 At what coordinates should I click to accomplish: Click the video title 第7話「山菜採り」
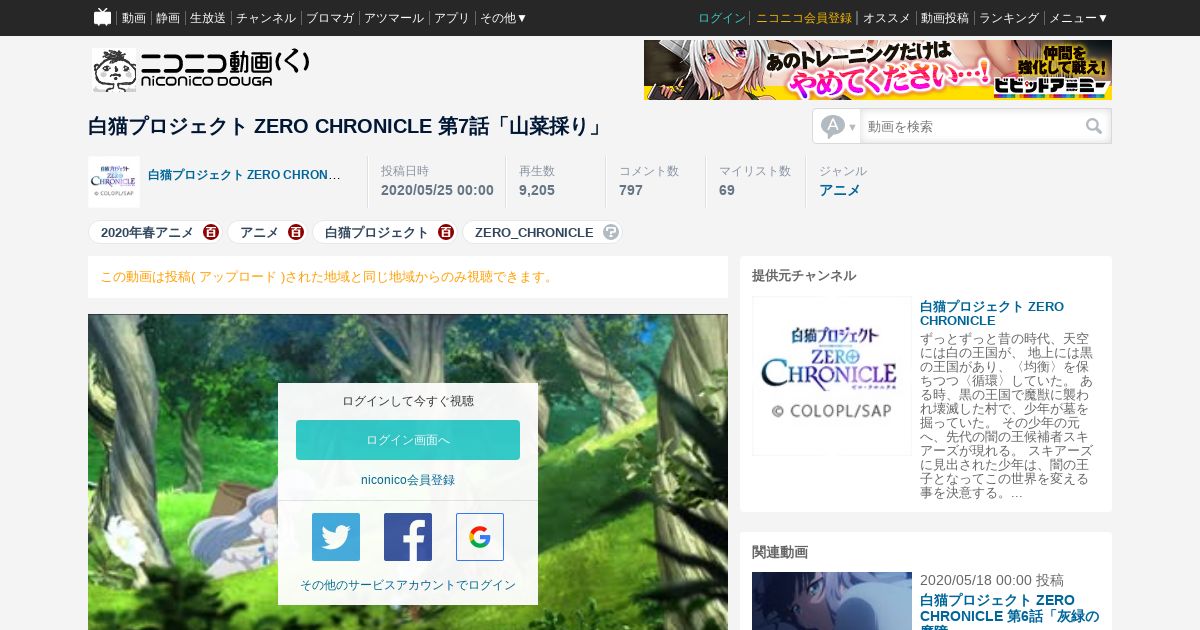coord(346,127)
